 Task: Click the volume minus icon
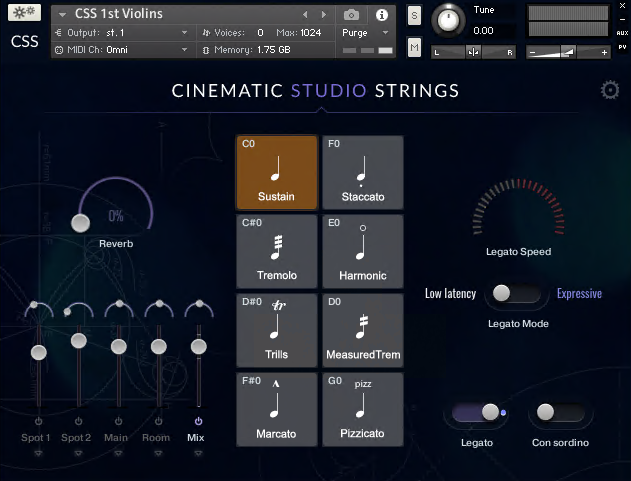coord(532,52)
